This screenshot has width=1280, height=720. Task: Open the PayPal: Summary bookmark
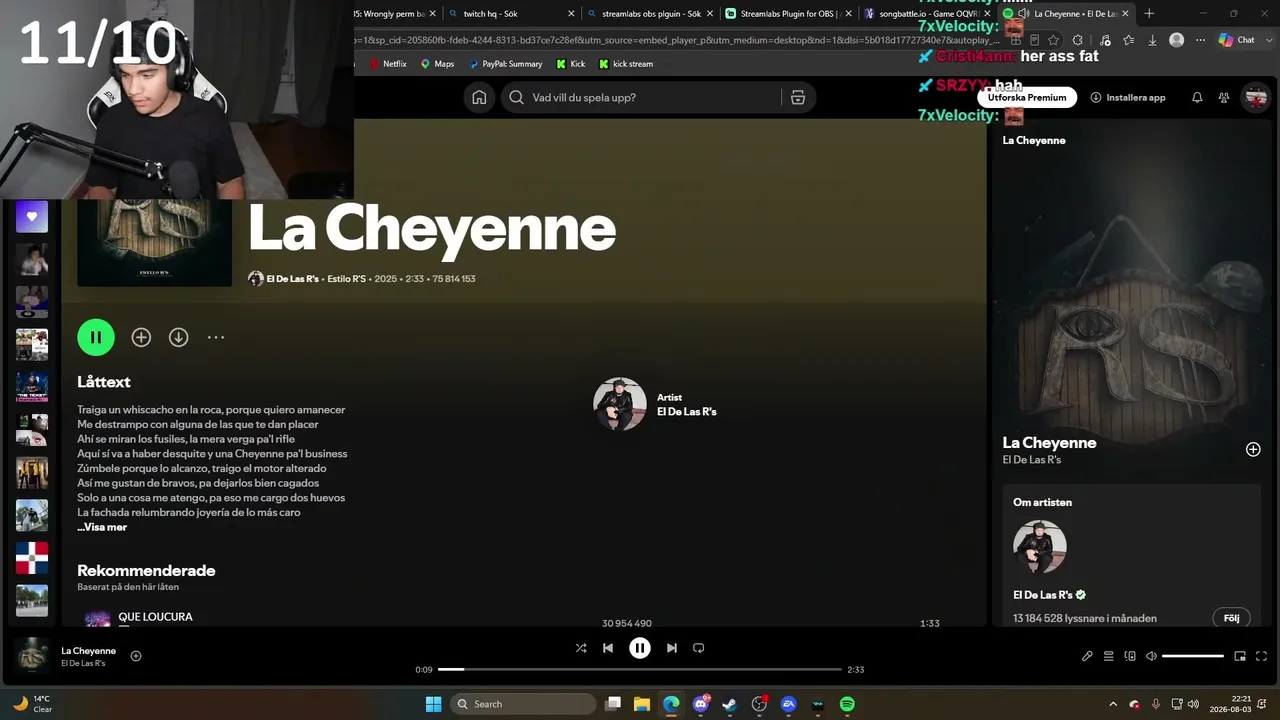pyautogui.click(x=505, y=64)
